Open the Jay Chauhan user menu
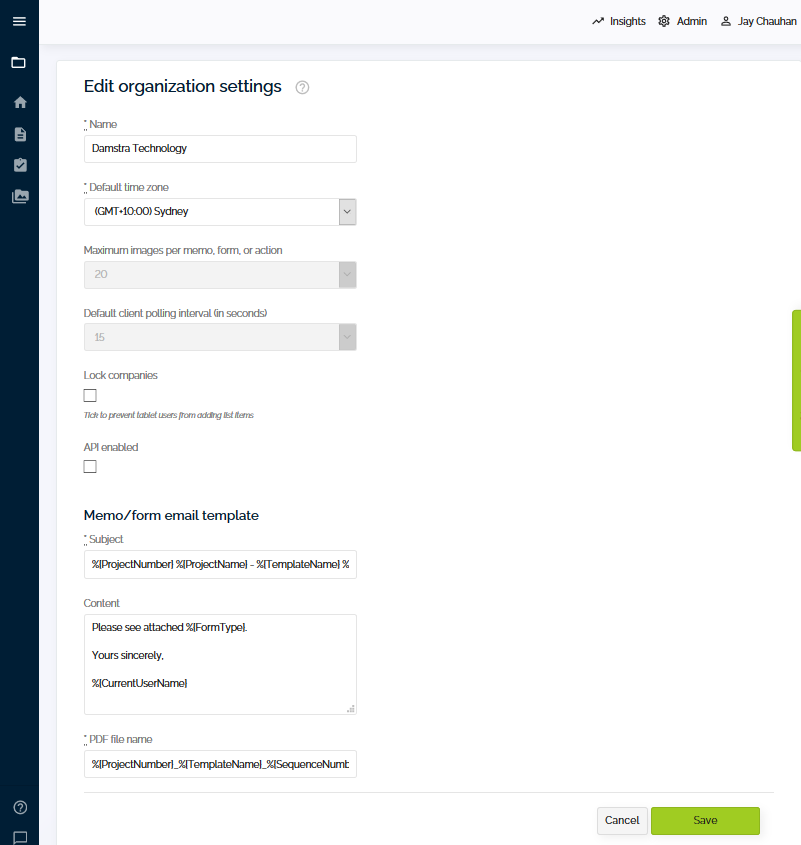Screen dimensions: 801x845 click(758, 21)
